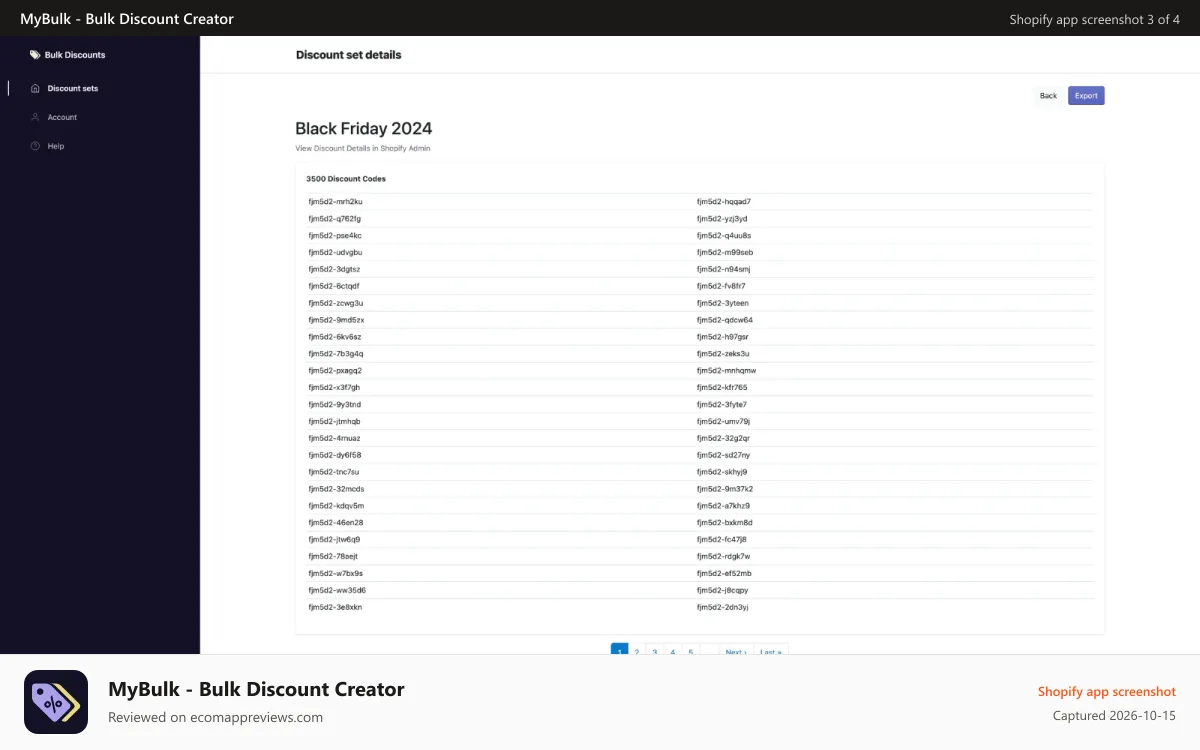This screenshot has width=1200, height=750.
Task: Select code fjm5d2-n94smj
Action: 724,269
